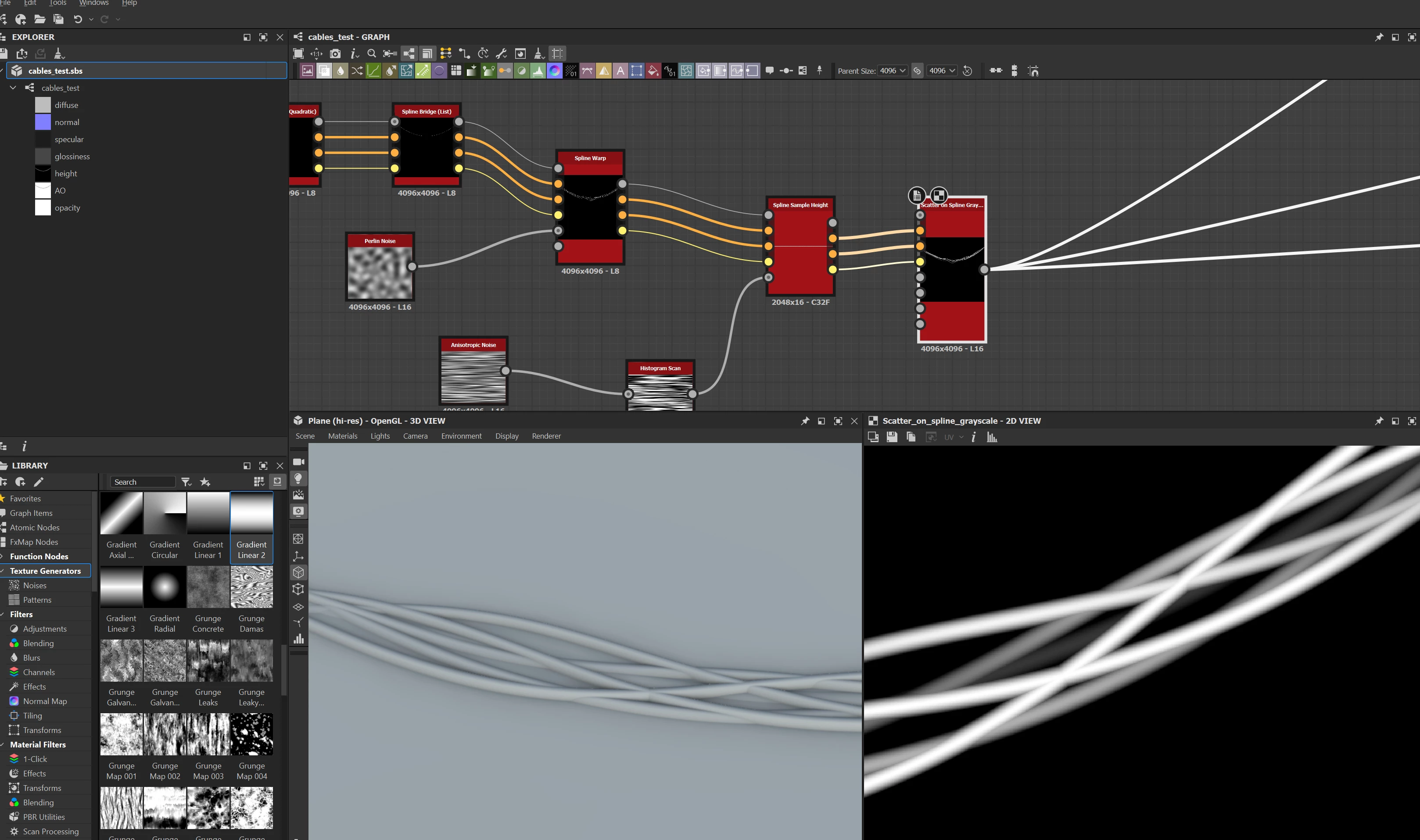
Task: Toggle the light bulb in 3D view
Action: click(x=298, y=478)
